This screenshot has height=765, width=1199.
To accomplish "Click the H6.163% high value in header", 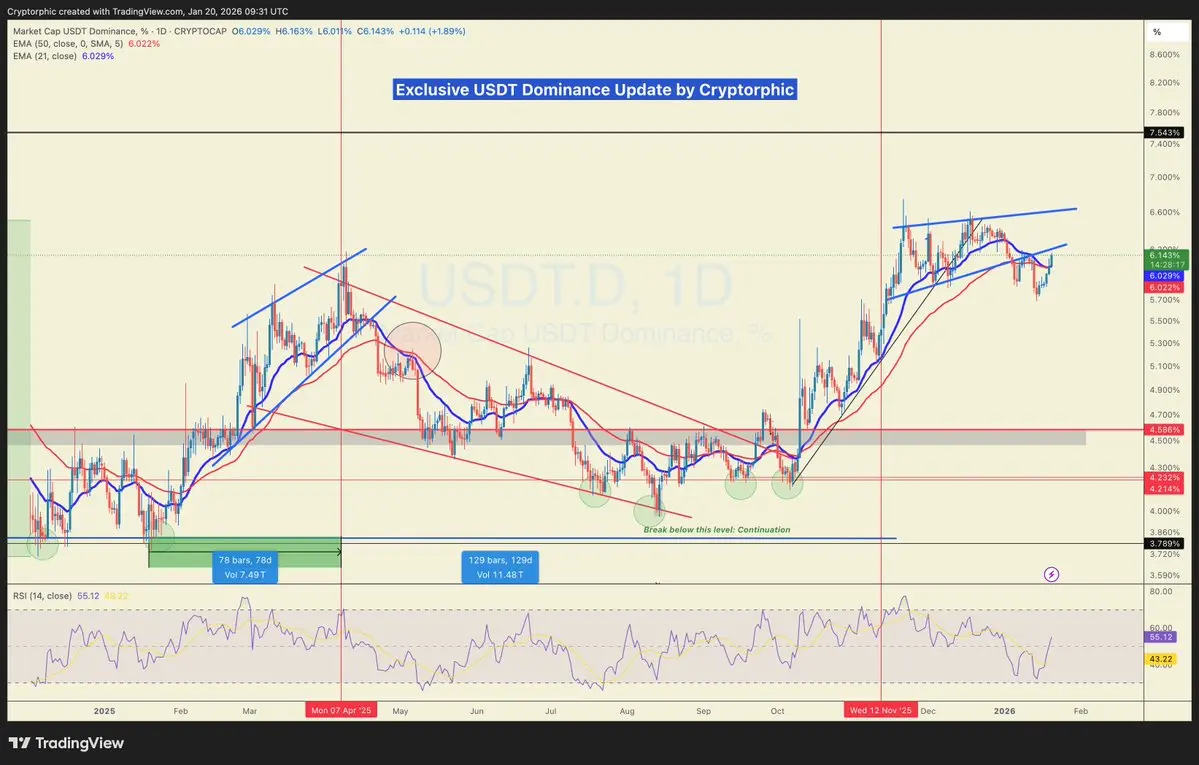I will tap(294, 31).
